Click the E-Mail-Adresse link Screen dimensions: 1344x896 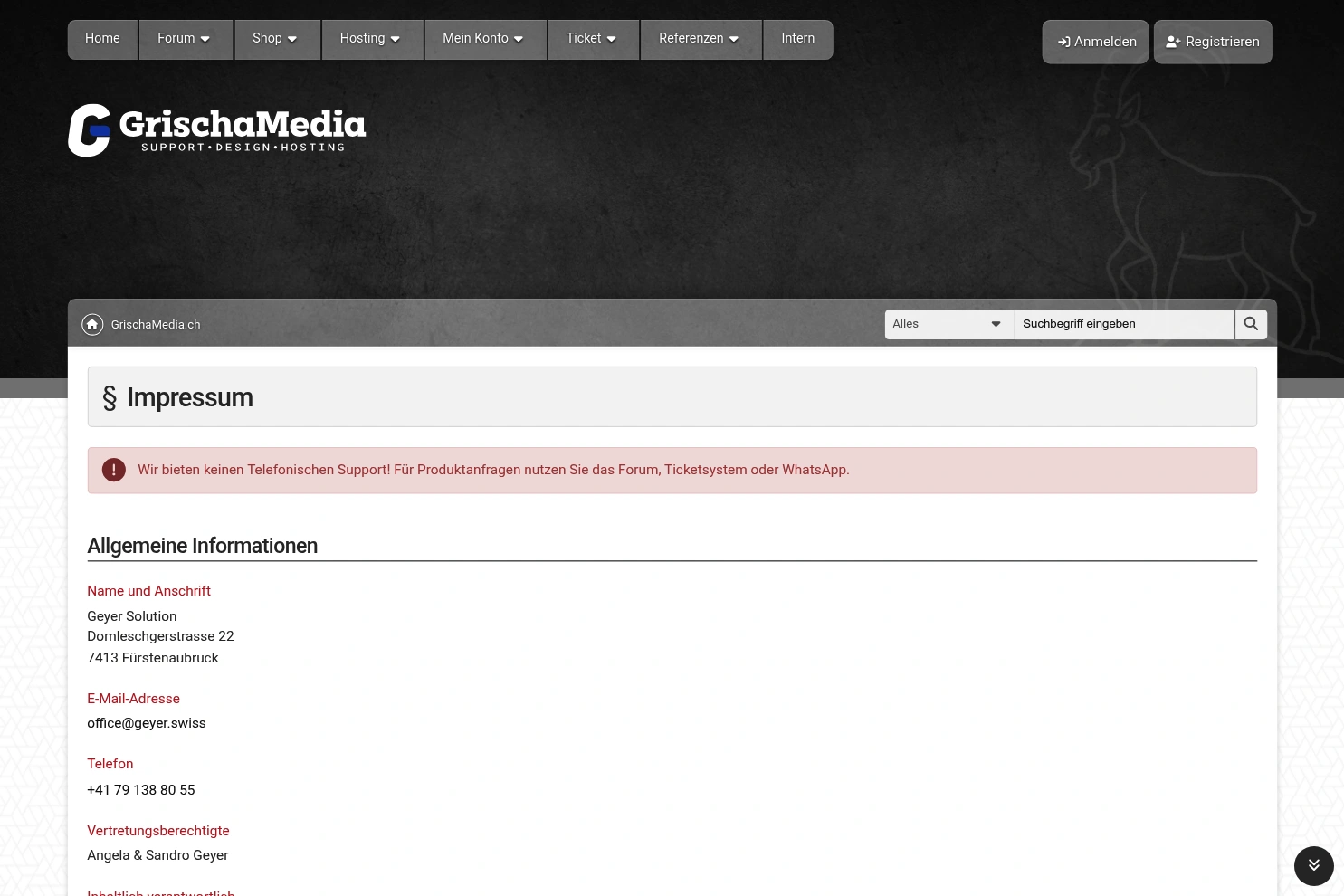click(133, 699)
